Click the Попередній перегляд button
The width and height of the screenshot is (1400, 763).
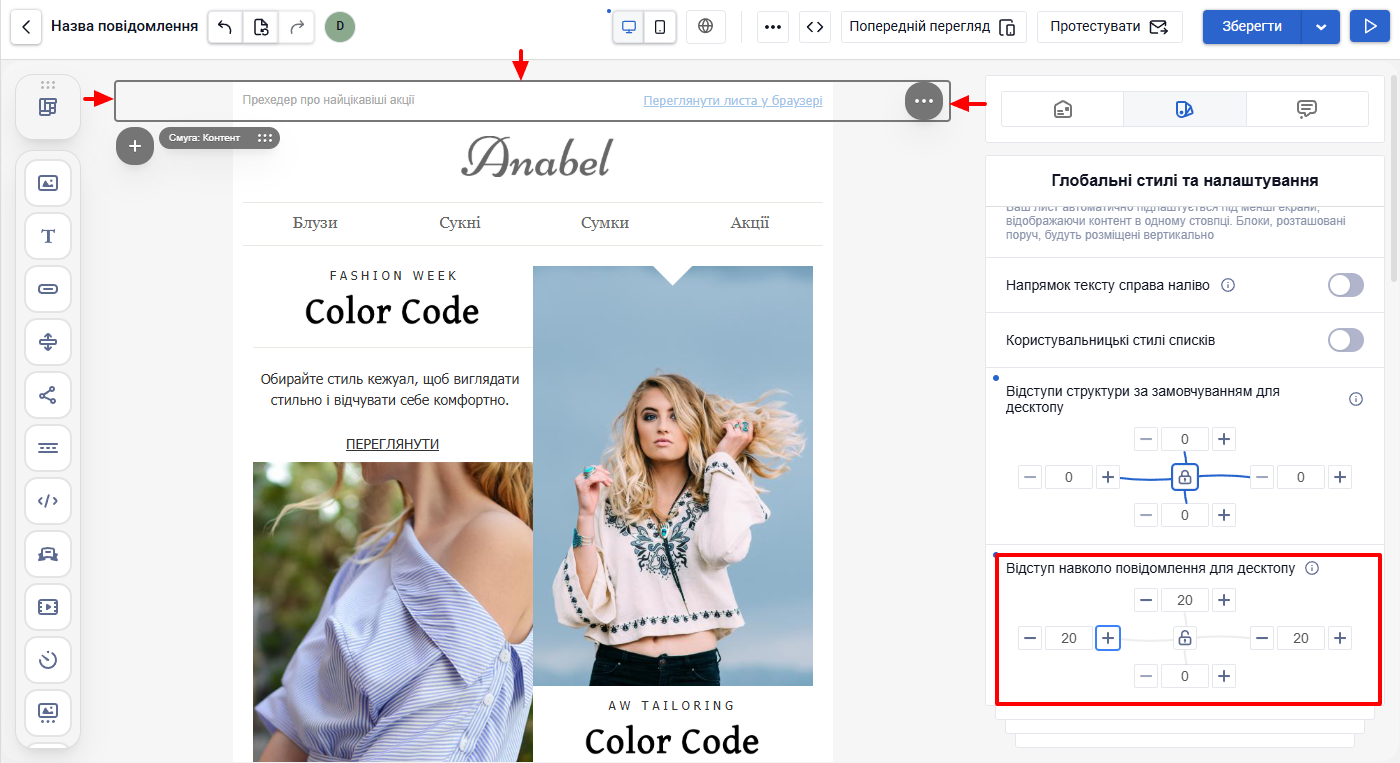tap(933, 27)
